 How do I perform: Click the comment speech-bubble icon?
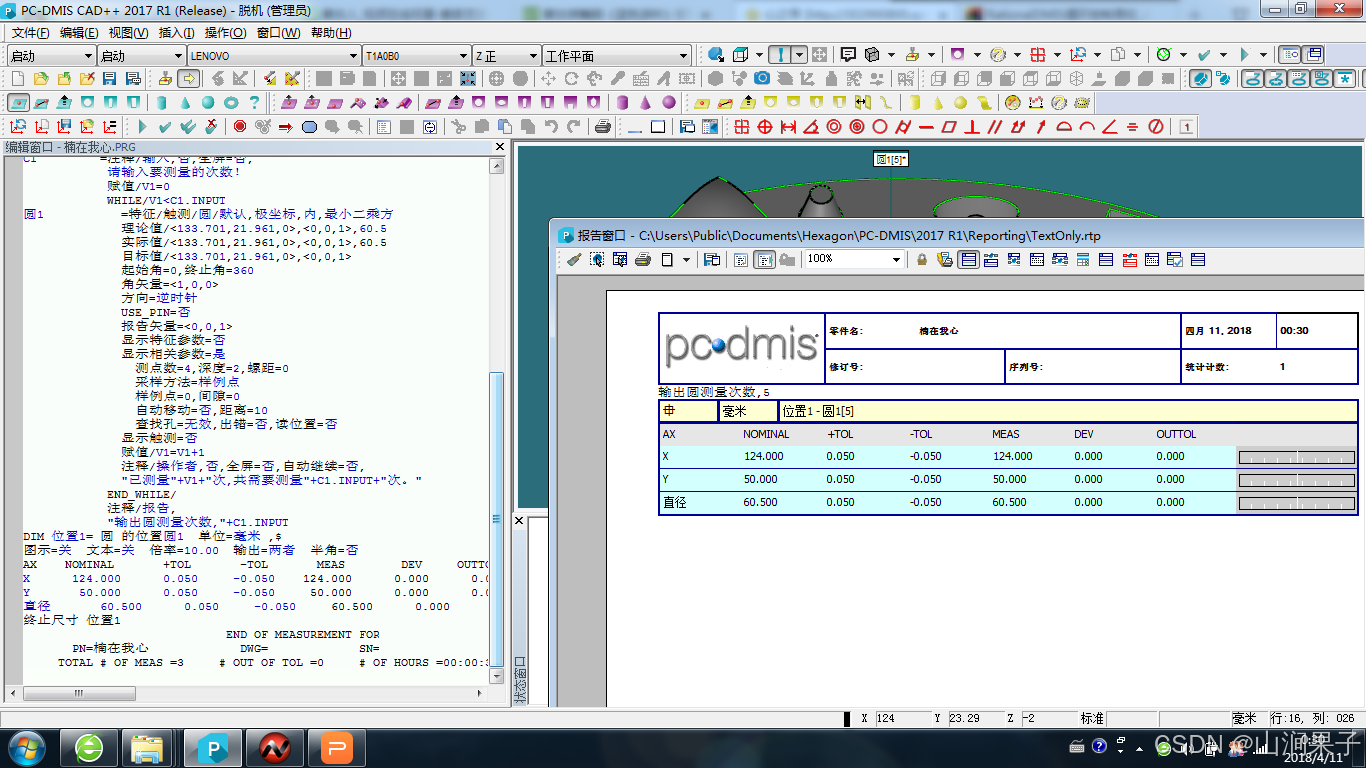point(848,55)
